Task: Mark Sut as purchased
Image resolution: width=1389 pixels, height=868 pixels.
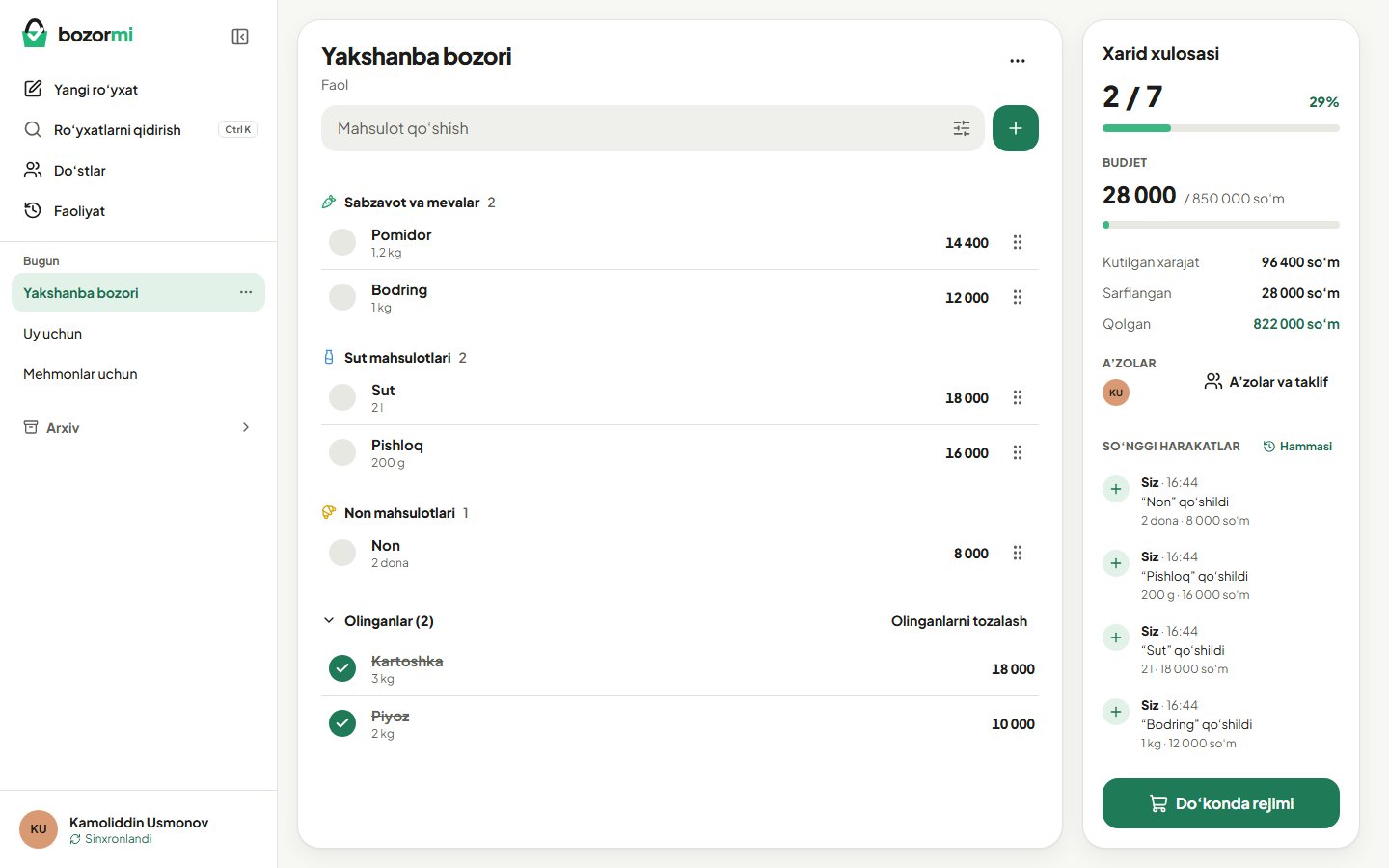Action: coord(342,397)
